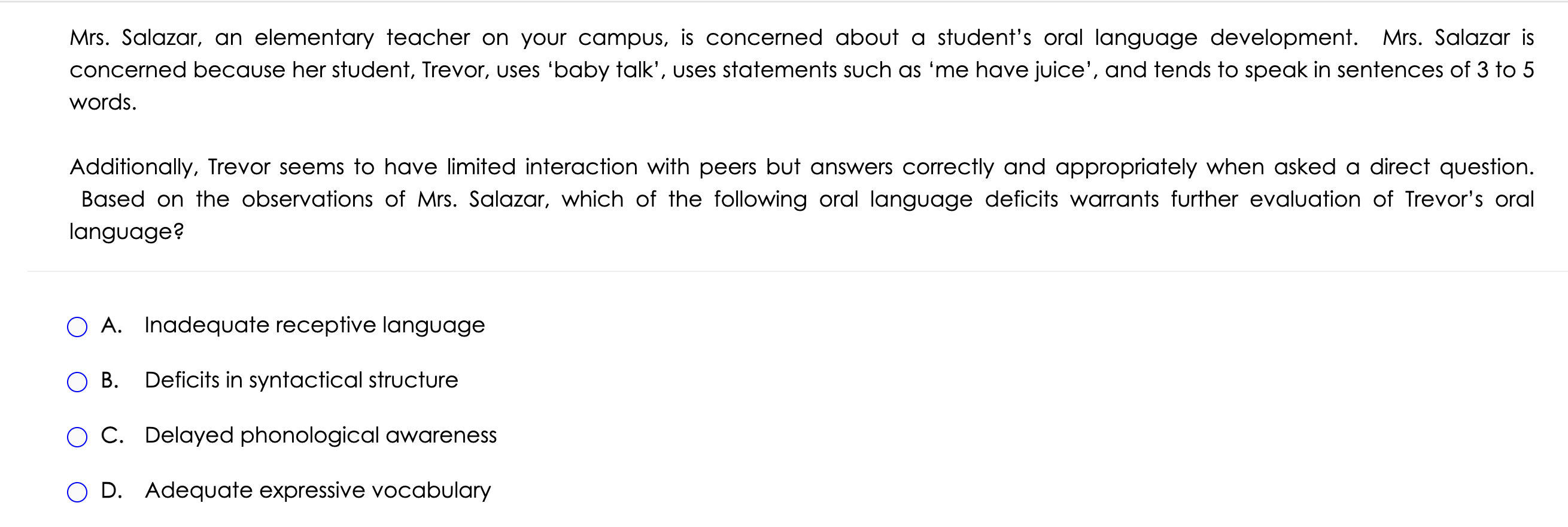The height and width of the screenshot is (527, 1568).
Task: Click the 'Adequate expressive vocabulary' answer text
Action: tap(318, 490)
